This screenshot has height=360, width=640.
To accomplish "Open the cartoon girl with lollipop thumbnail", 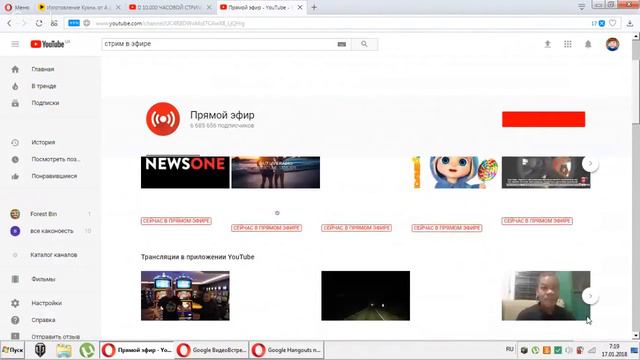I will (455, 172).
